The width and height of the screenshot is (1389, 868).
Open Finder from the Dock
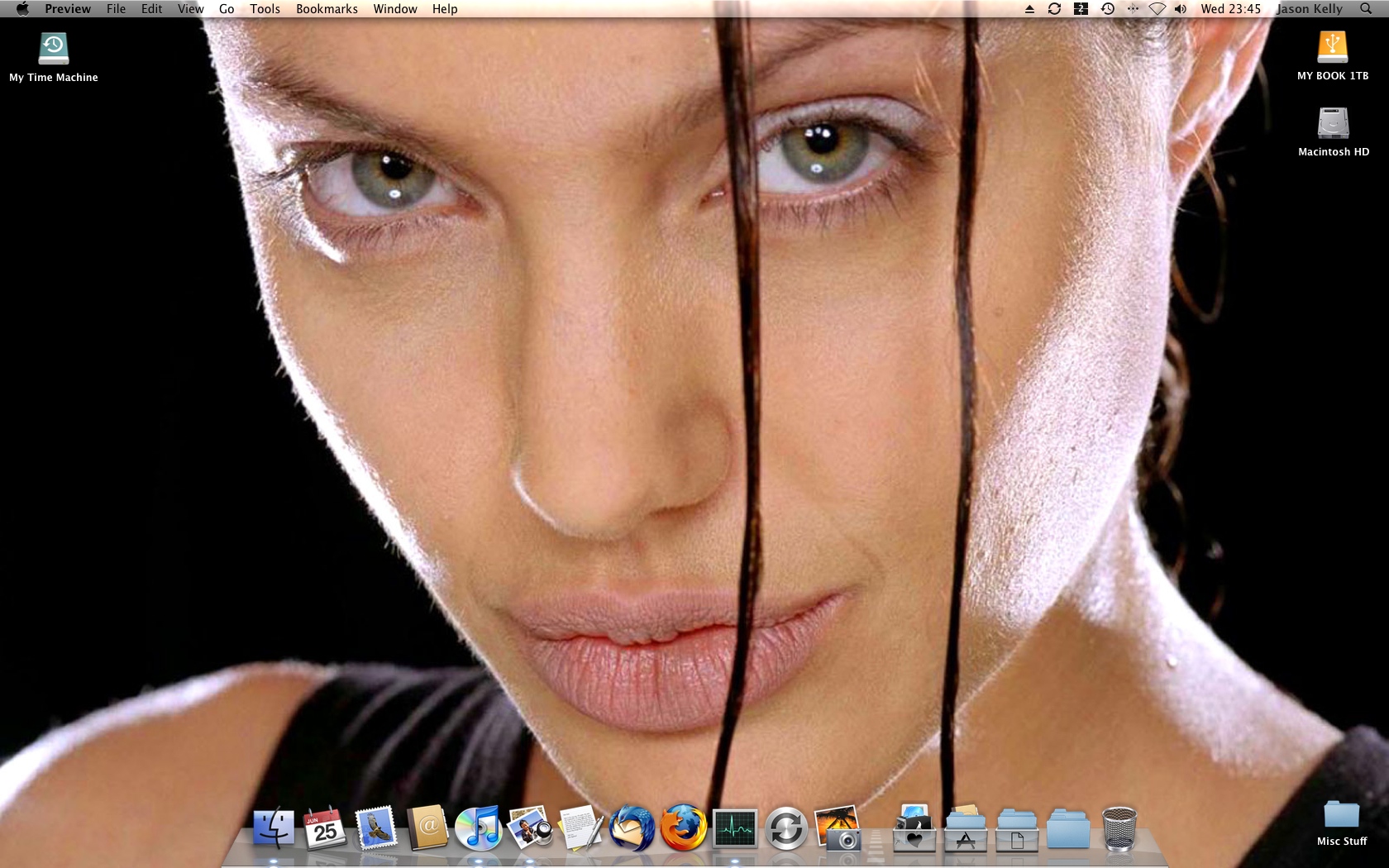coord(274,827)
